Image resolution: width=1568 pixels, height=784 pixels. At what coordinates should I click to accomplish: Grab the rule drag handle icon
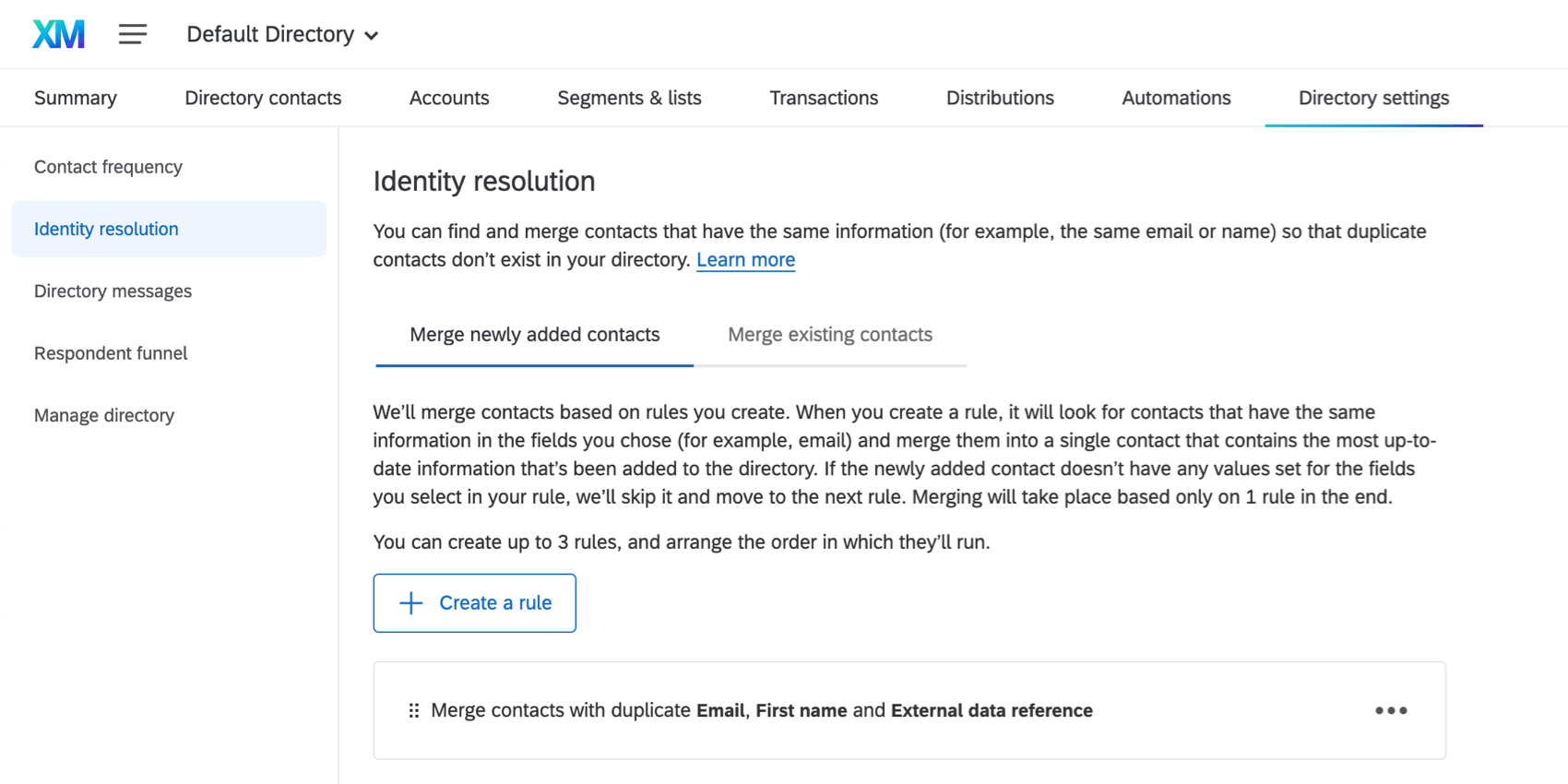point(414,710)
